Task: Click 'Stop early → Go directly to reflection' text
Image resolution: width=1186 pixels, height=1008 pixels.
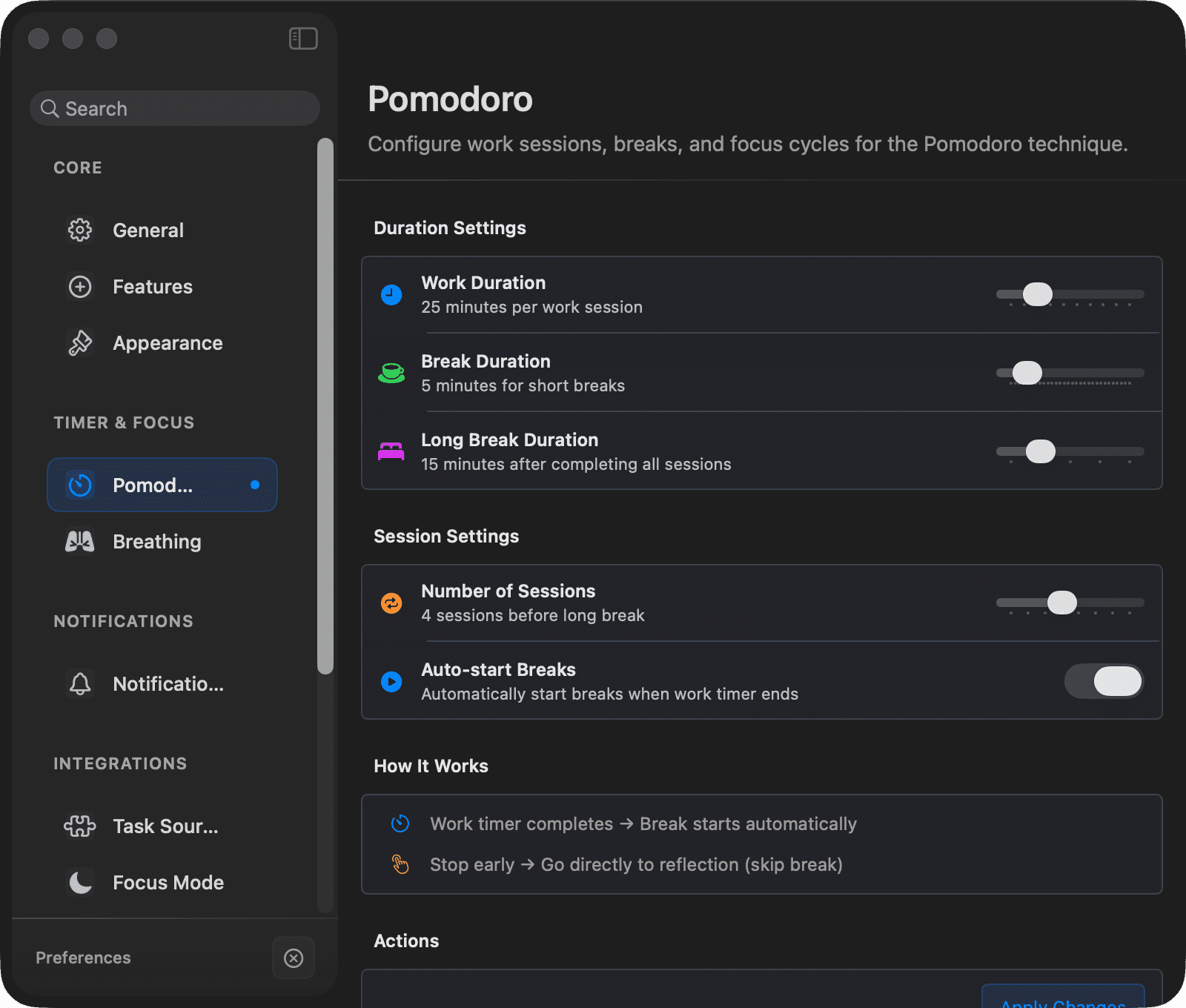Action: [x=636, y=864]
